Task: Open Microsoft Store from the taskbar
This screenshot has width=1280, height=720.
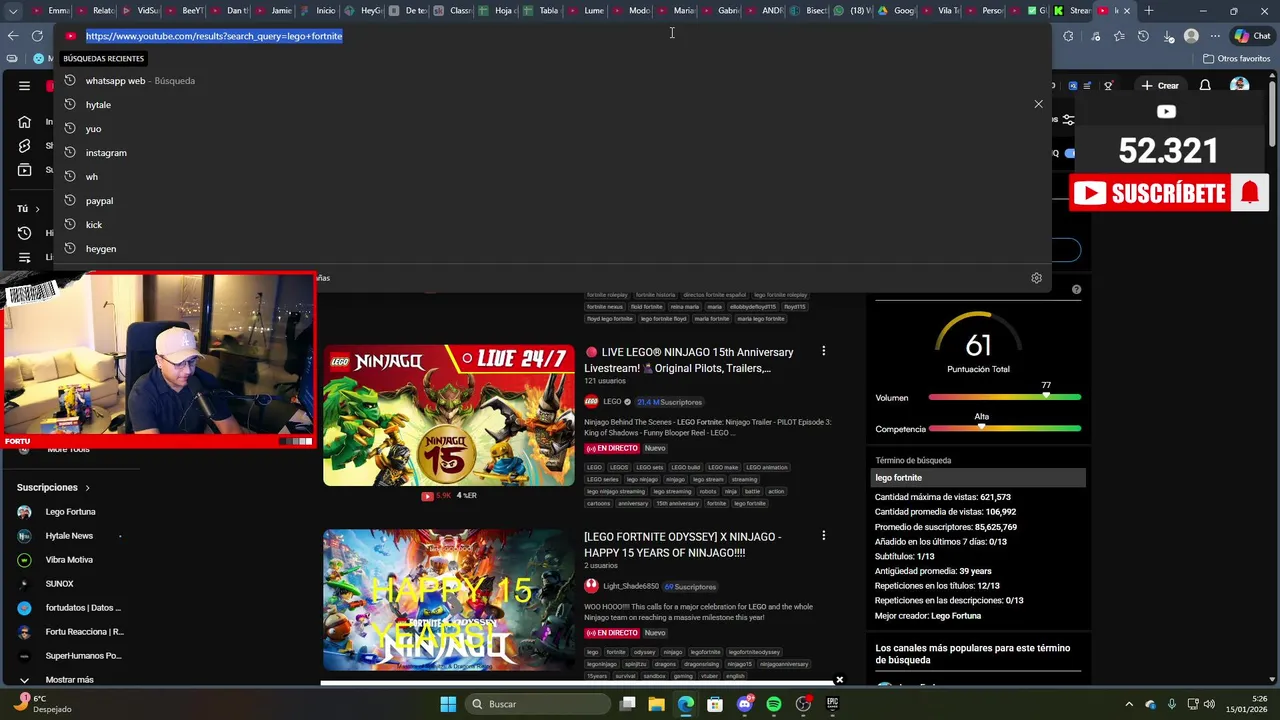Action: (715, 704)
